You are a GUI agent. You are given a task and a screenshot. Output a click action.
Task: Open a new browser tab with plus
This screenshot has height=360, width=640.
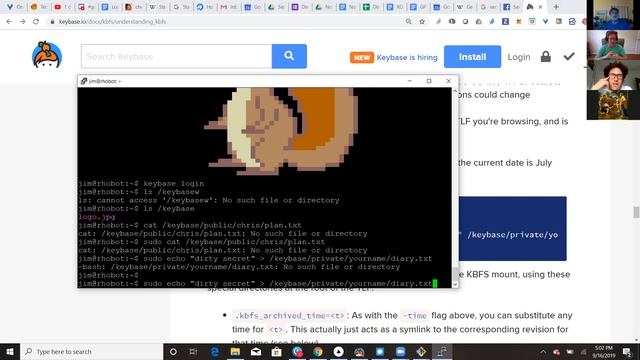(x=556, y=7)
